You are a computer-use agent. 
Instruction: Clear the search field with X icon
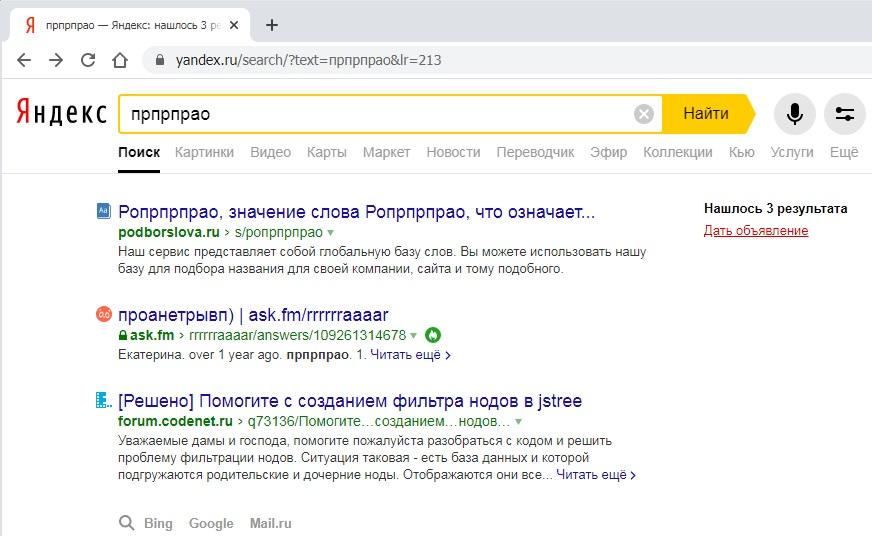[643, 114]
